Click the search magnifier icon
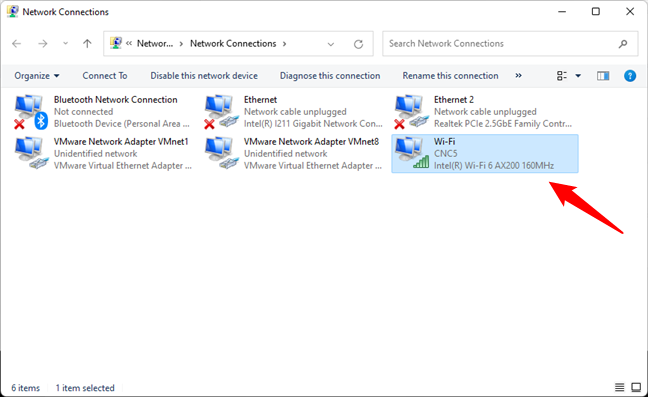 [x=623, y=44]
